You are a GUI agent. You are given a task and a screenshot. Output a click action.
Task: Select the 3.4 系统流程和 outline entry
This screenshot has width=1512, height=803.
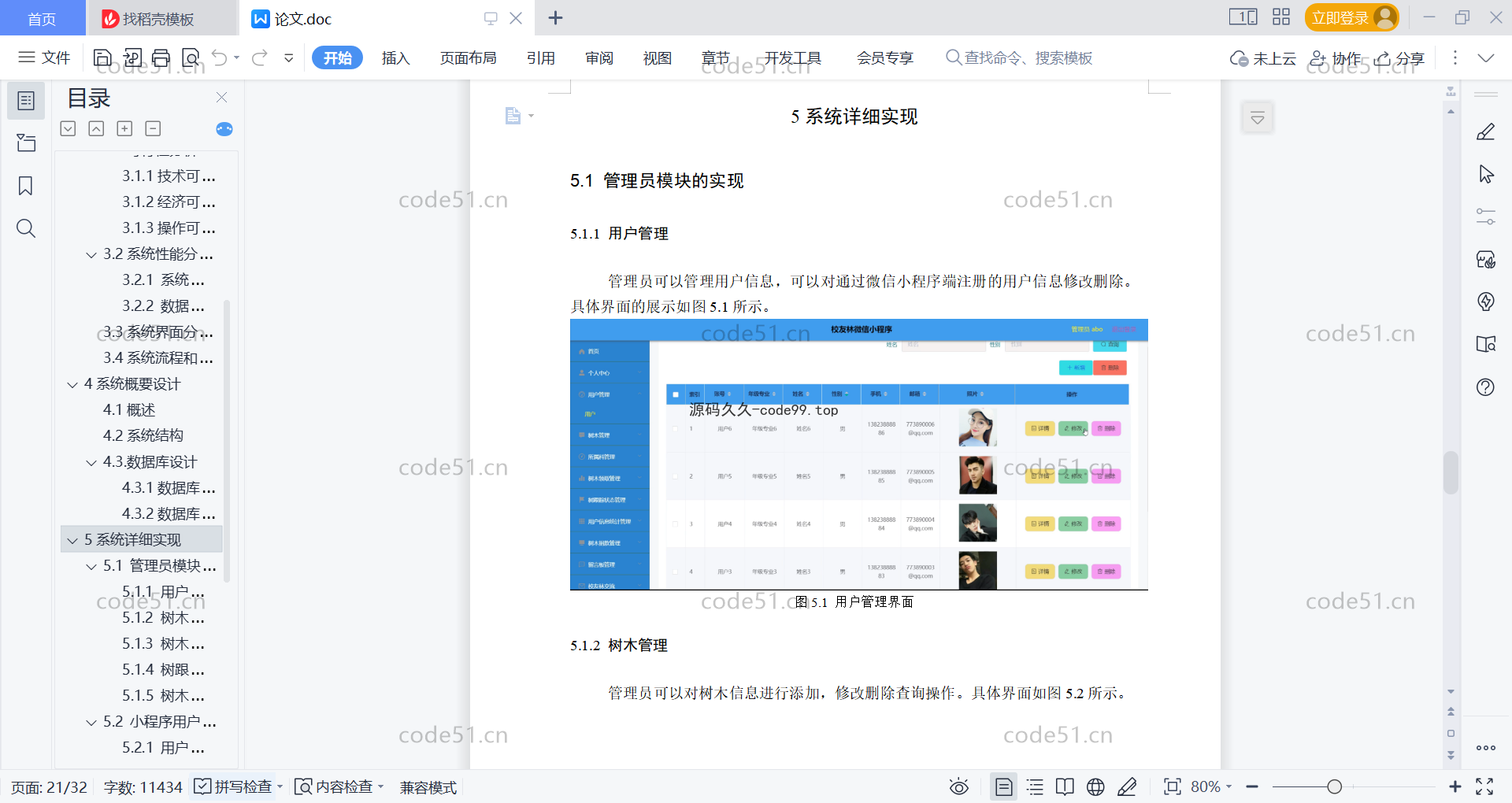(157, 358)
